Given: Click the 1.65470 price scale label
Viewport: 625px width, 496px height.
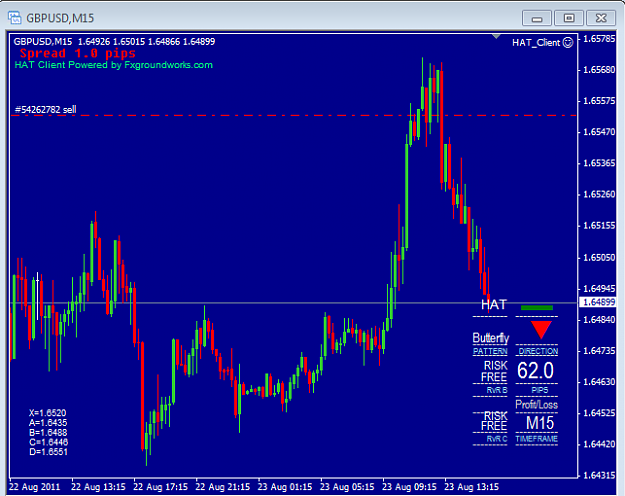Looking at the screenshot, I should tap(599, 132).
